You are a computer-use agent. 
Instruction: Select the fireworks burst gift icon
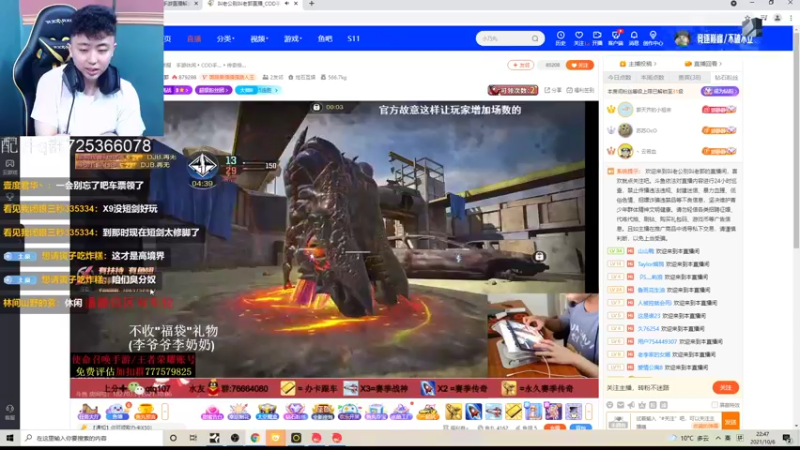(238, 411)
